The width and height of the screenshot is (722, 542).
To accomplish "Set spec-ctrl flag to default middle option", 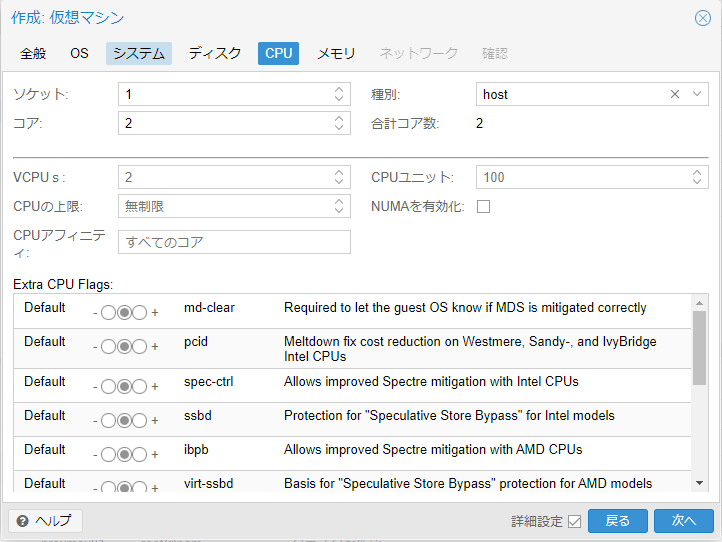I will 124,387.
